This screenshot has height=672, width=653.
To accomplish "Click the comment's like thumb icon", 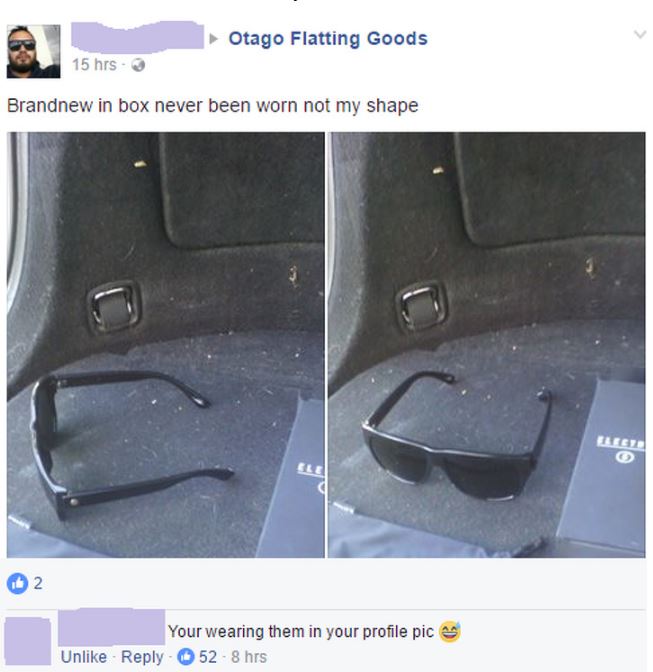I will tap(186, 657).
